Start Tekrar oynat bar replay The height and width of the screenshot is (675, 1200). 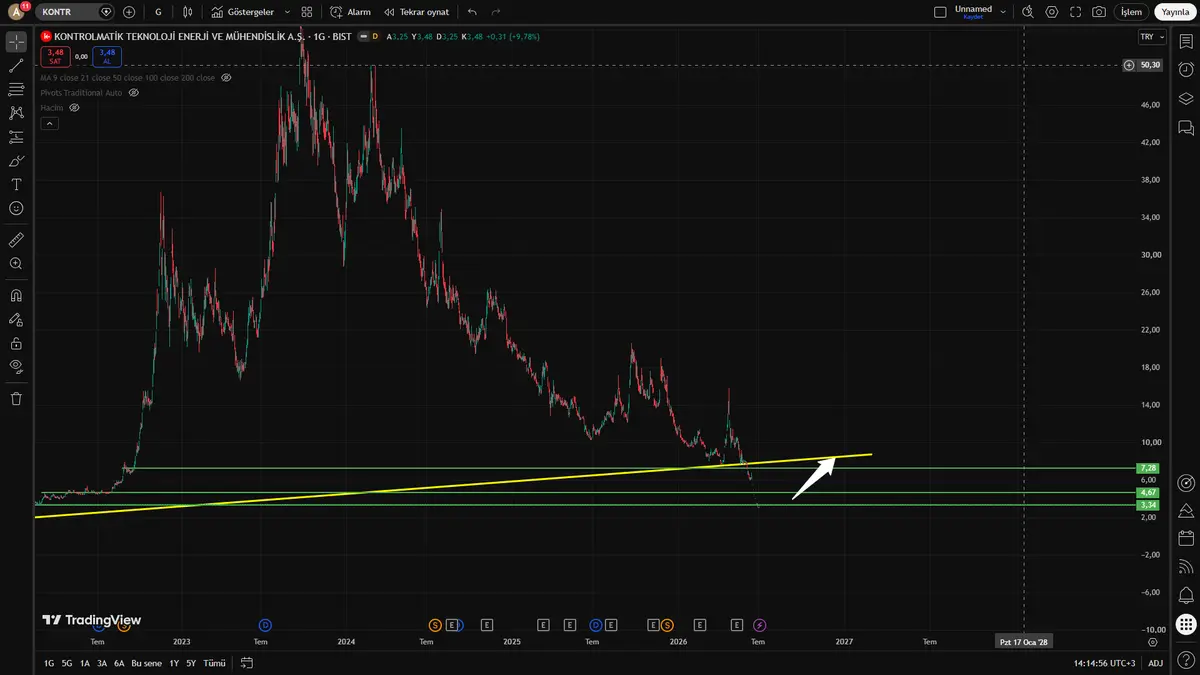(x=416, y=12)
